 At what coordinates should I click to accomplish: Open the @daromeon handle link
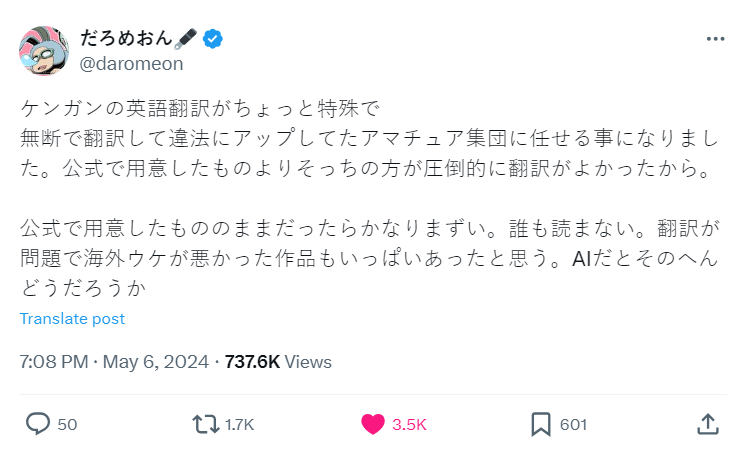(x=130, y=63)
